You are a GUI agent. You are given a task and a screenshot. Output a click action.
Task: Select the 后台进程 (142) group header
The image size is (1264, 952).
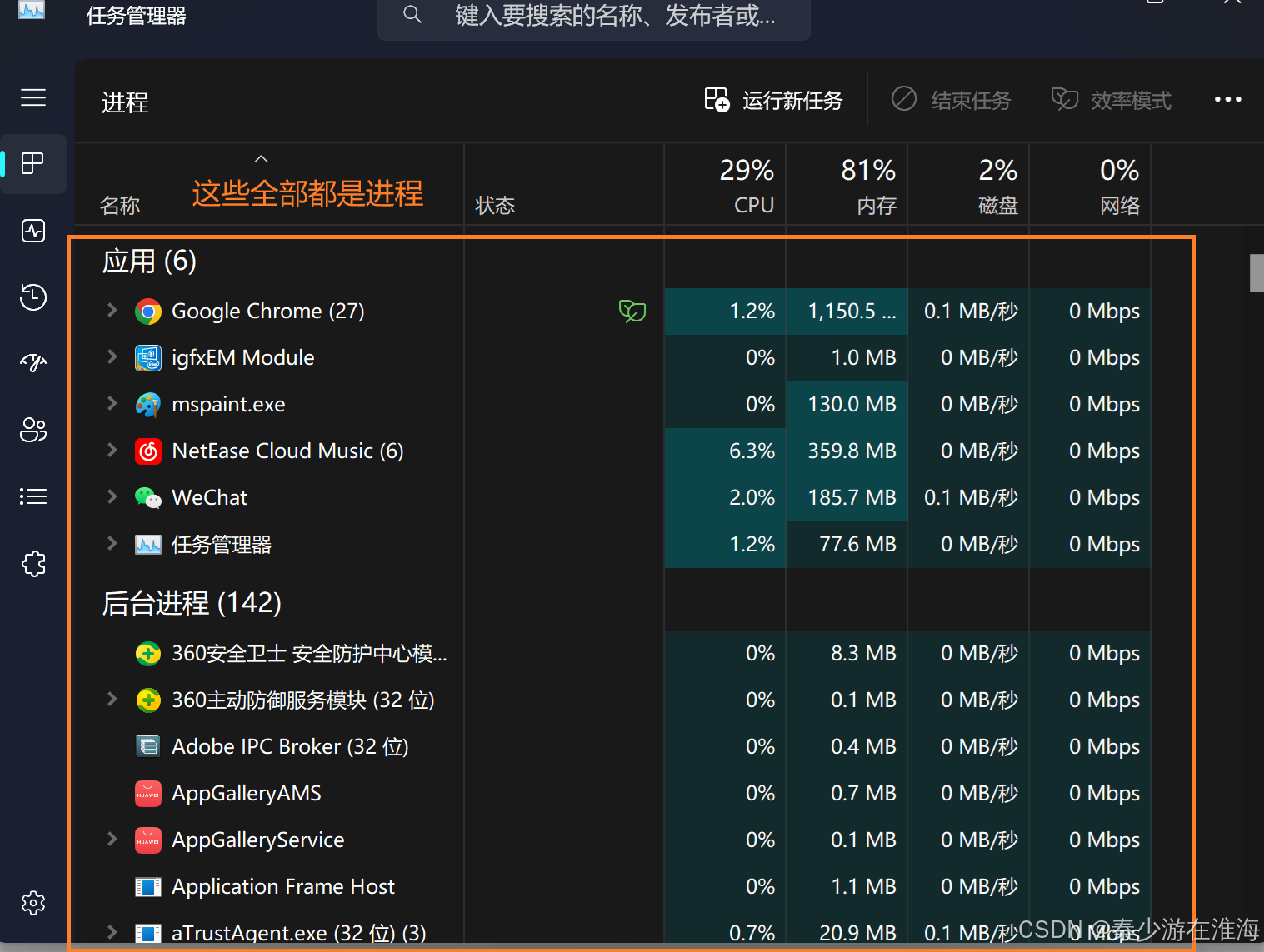(192, 603)
